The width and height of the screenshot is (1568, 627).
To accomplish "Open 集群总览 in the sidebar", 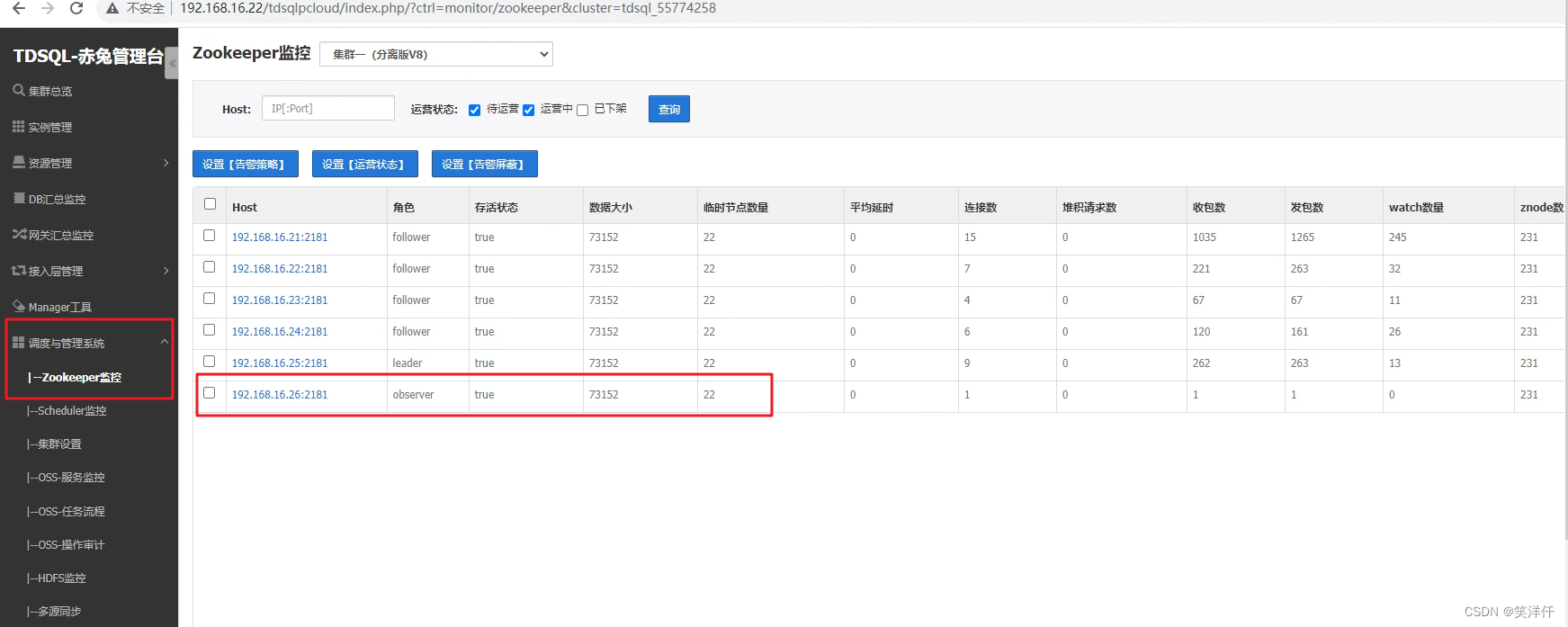I will pos(50,91).
